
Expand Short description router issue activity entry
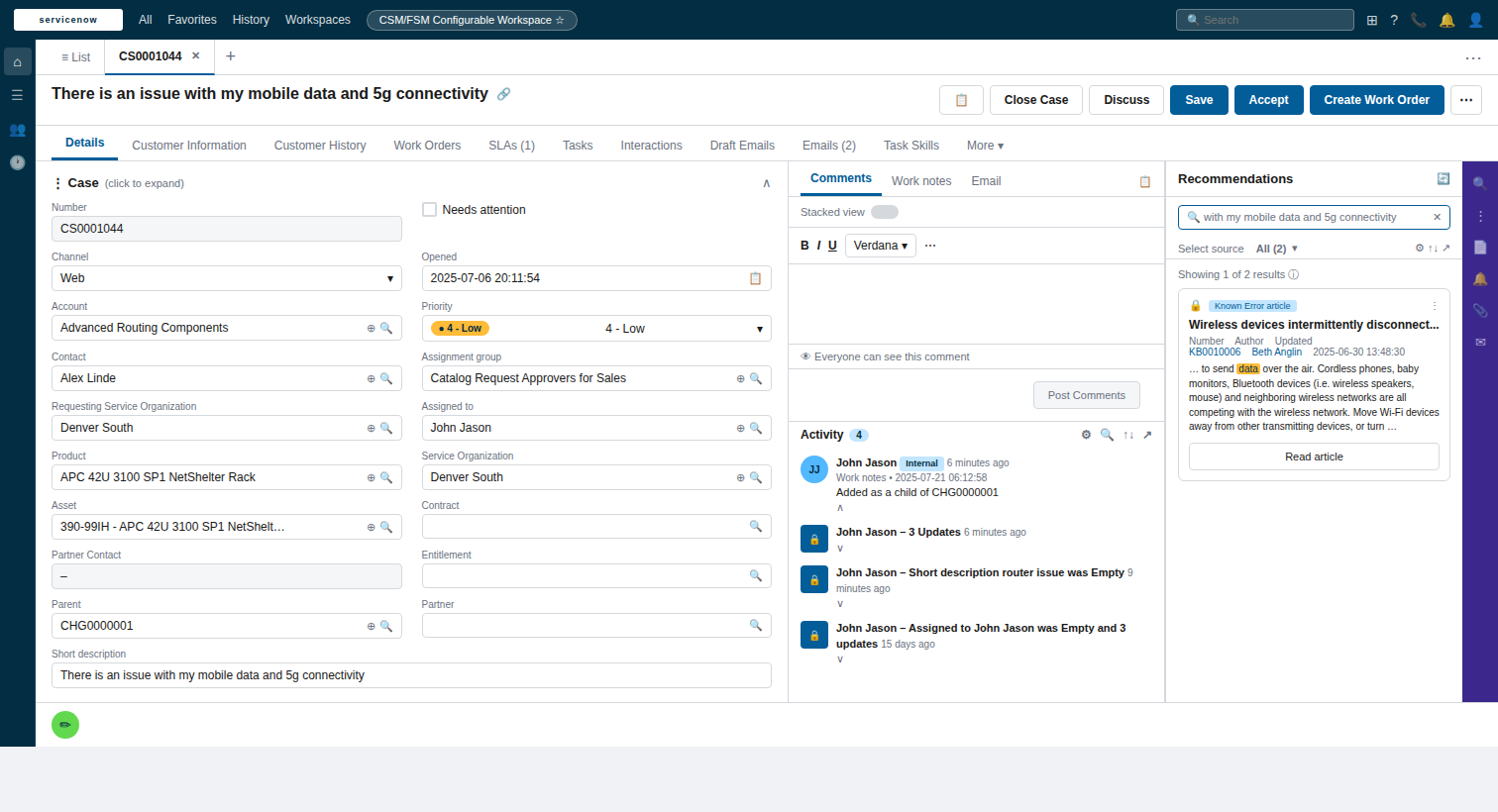pyautogui.click(x=840, y=604)
